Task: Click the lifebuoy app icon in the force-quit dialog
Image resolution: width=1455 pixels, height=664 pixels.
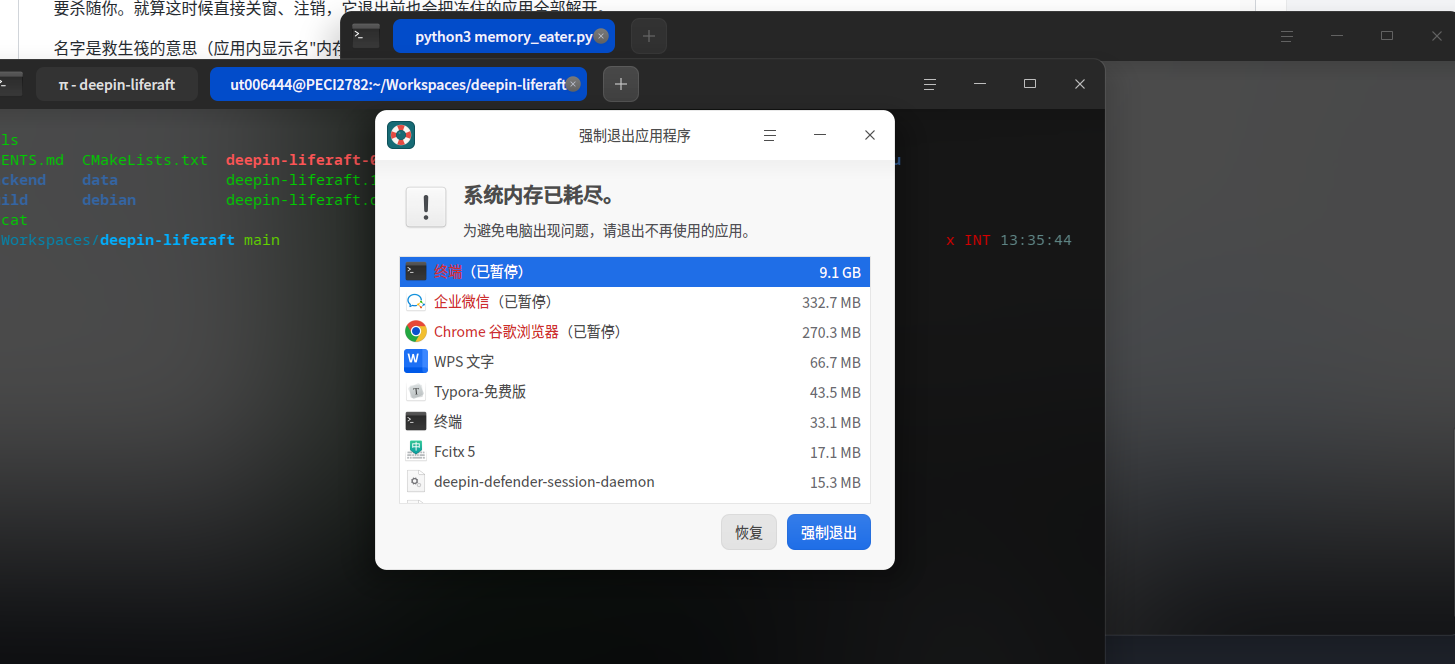Action: click(x=401, y=135)
